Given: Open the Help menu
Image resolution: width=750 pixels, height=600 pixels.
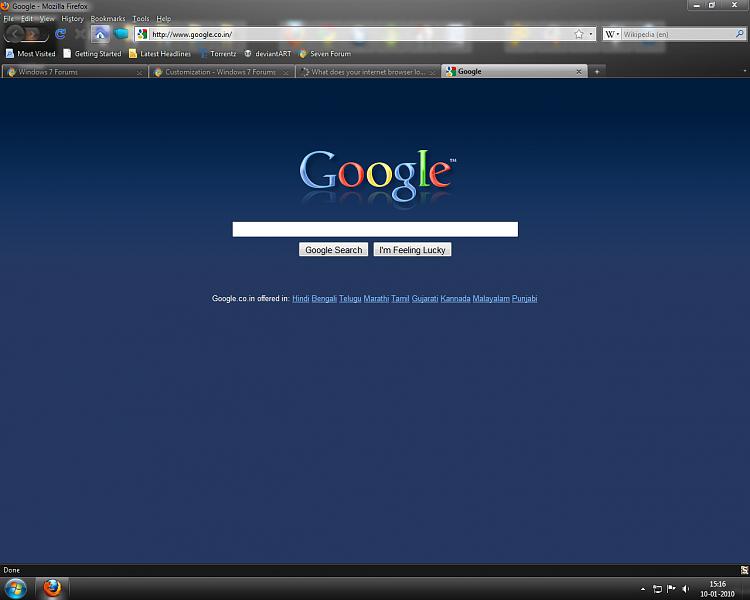Looking at the screenshot, I should click(164, 19).
